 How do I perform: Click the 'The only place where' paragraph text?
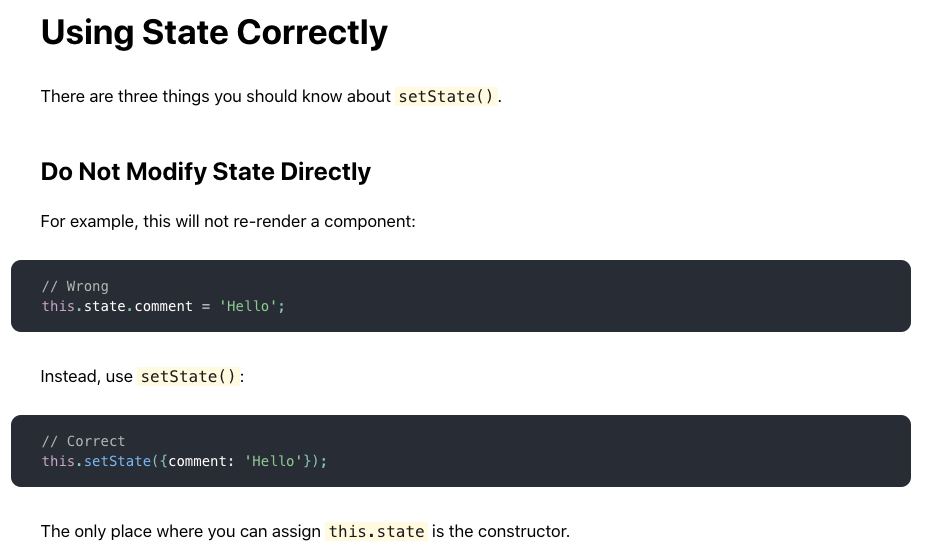coord(305,531)
